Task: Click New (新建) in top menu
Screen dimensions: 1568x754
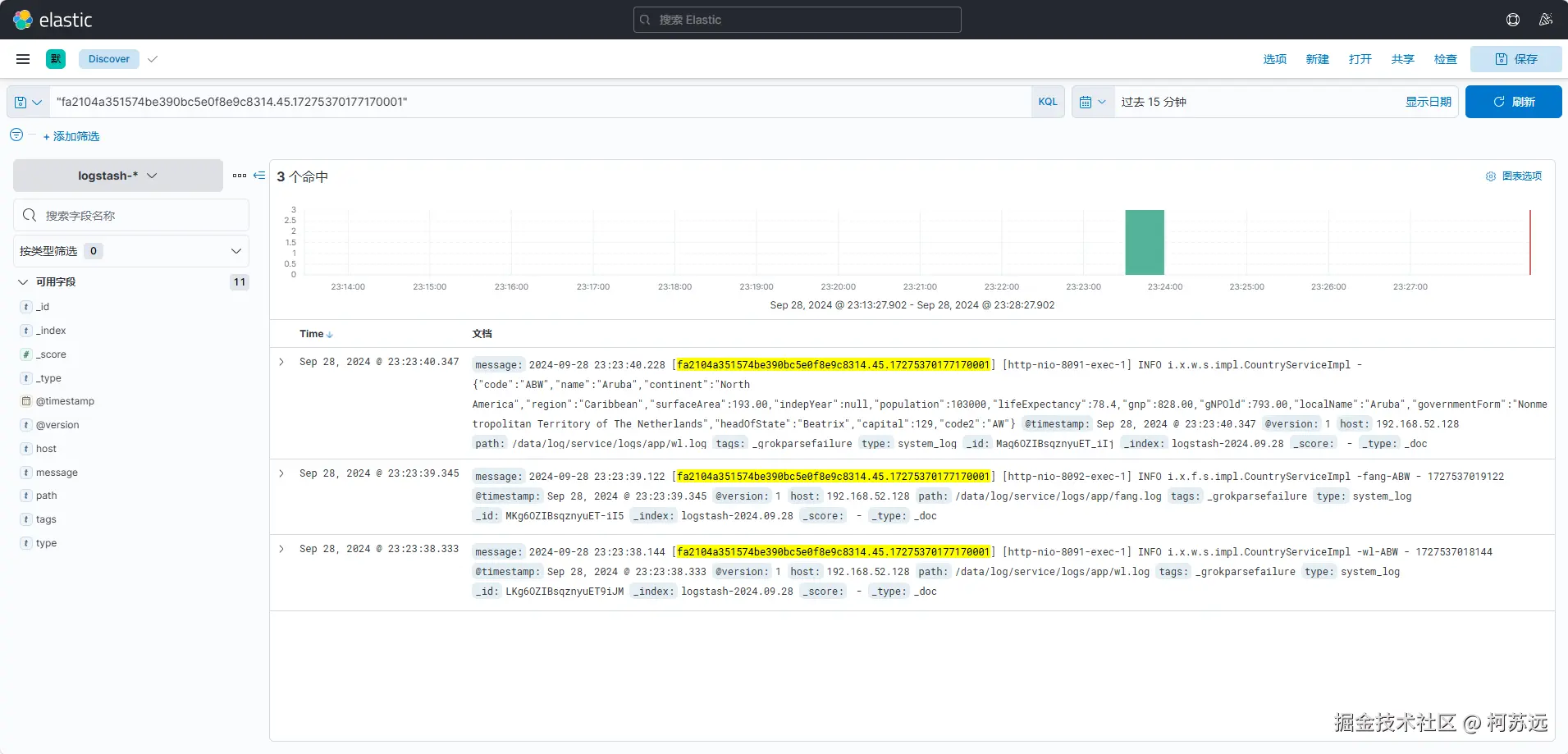Action: point(1318,59)
